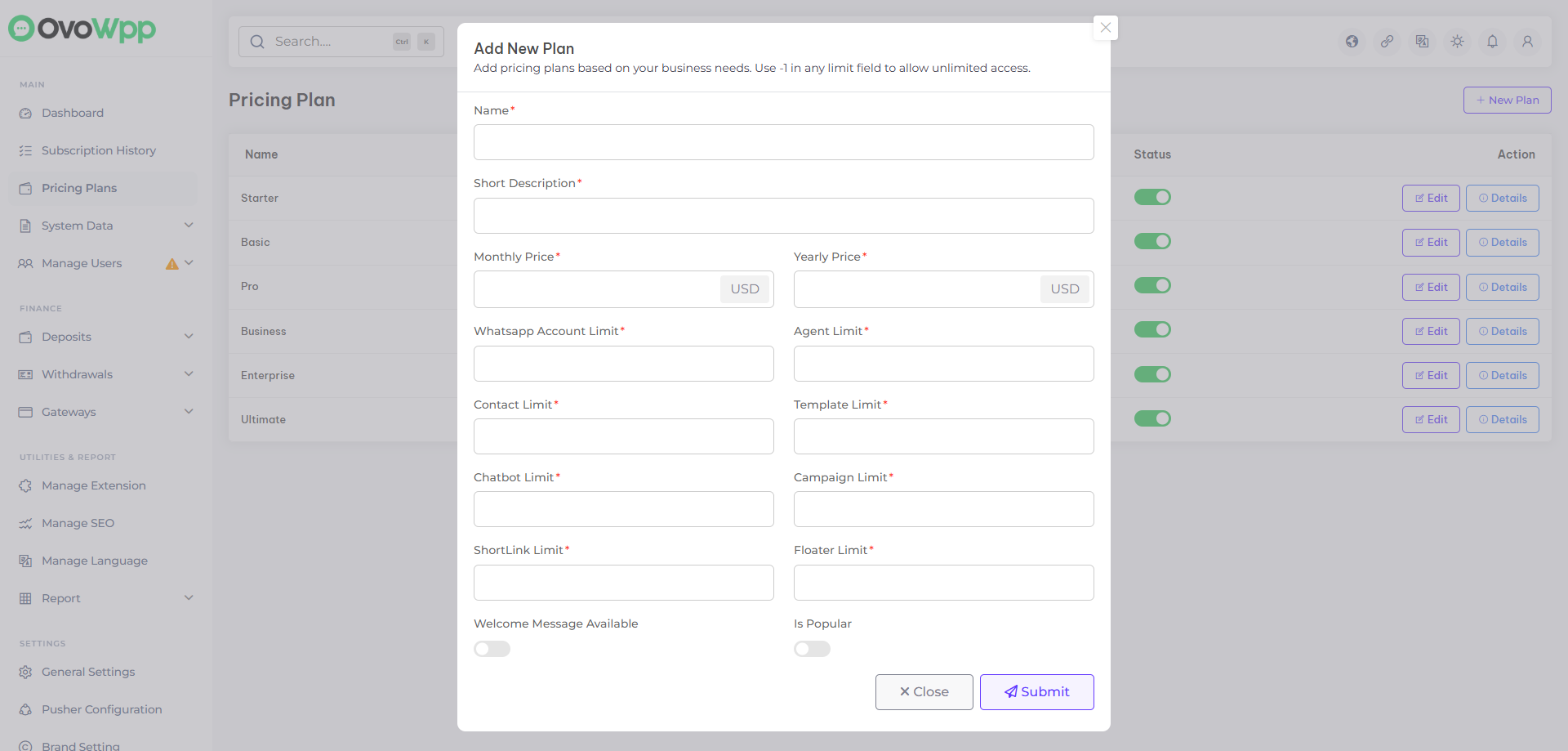This screenshot has height=751, width=1568.
Task: Click the search magnifier icon
Action: [x=257, y=42]
